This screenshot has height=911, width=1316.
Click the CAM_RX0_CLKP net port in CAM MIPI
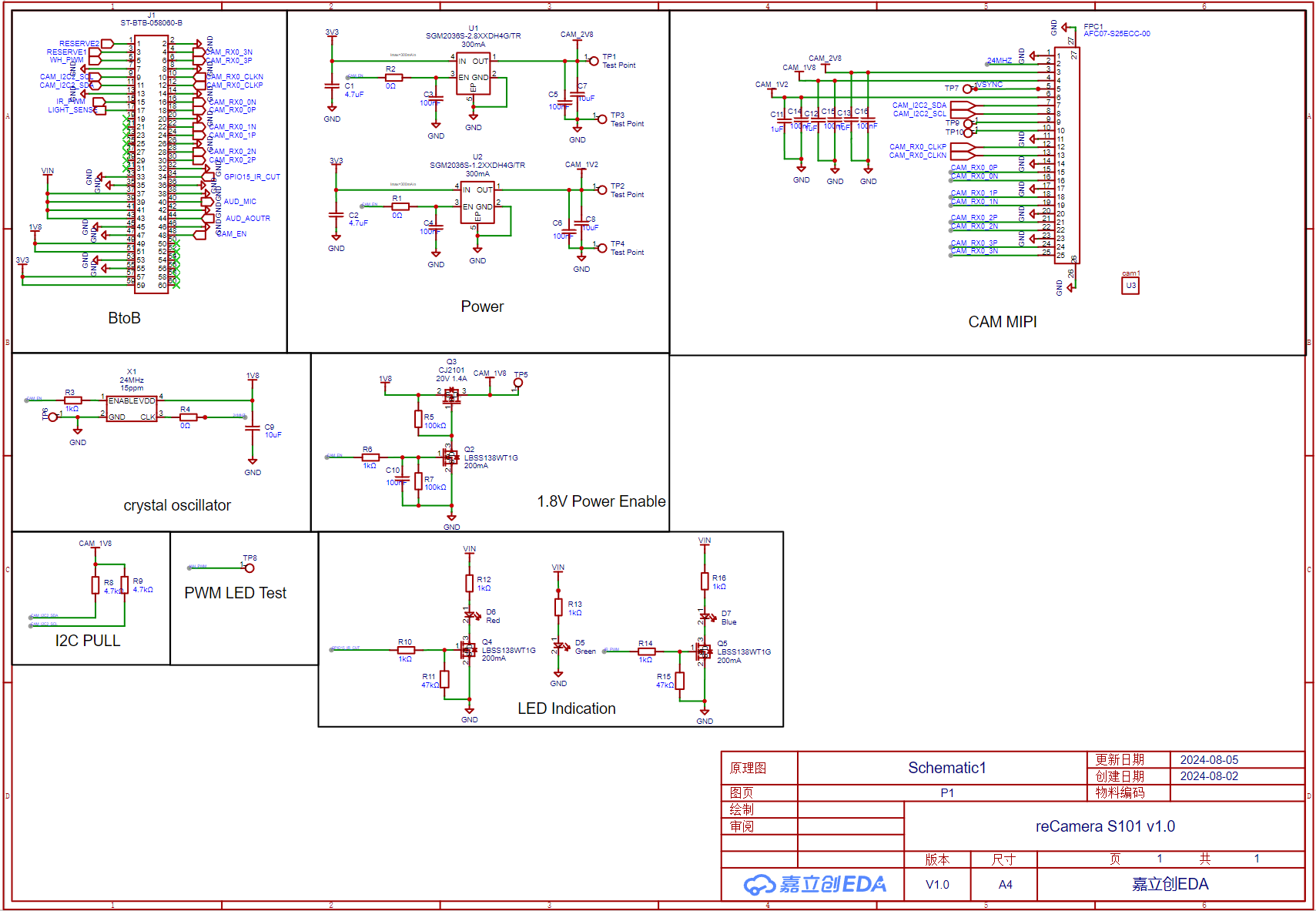(x=918, y=146)
